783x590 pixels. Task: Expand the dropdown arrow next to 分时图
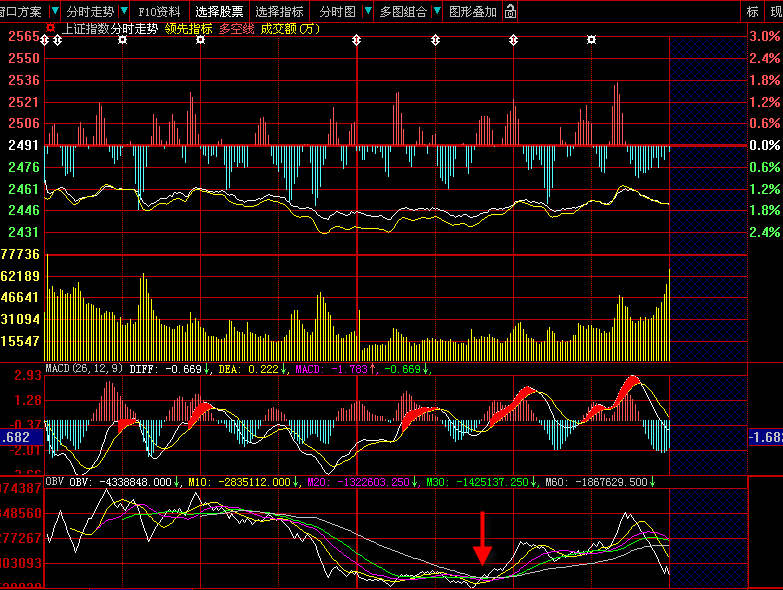pos(368,11)
